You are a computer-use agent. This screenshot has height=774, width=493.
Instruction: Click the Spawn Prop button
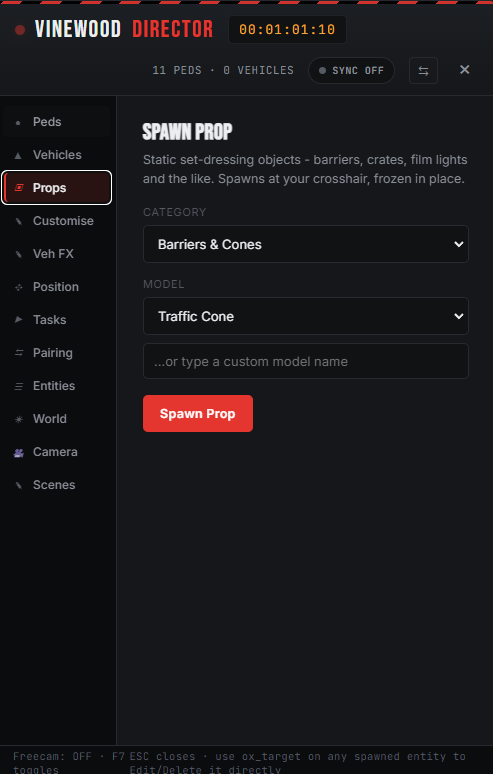[198, 414]
